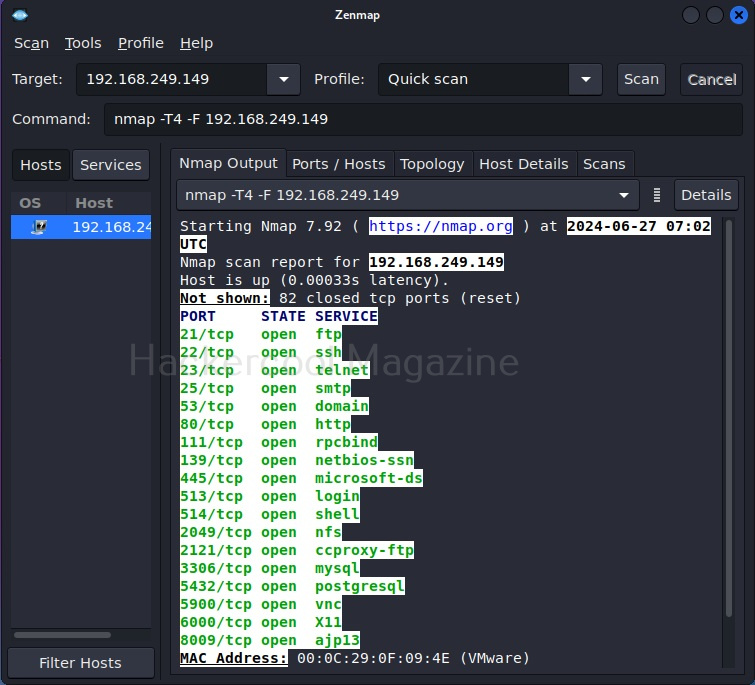
Task: Click the Target address field
Action: coord(172,79)
